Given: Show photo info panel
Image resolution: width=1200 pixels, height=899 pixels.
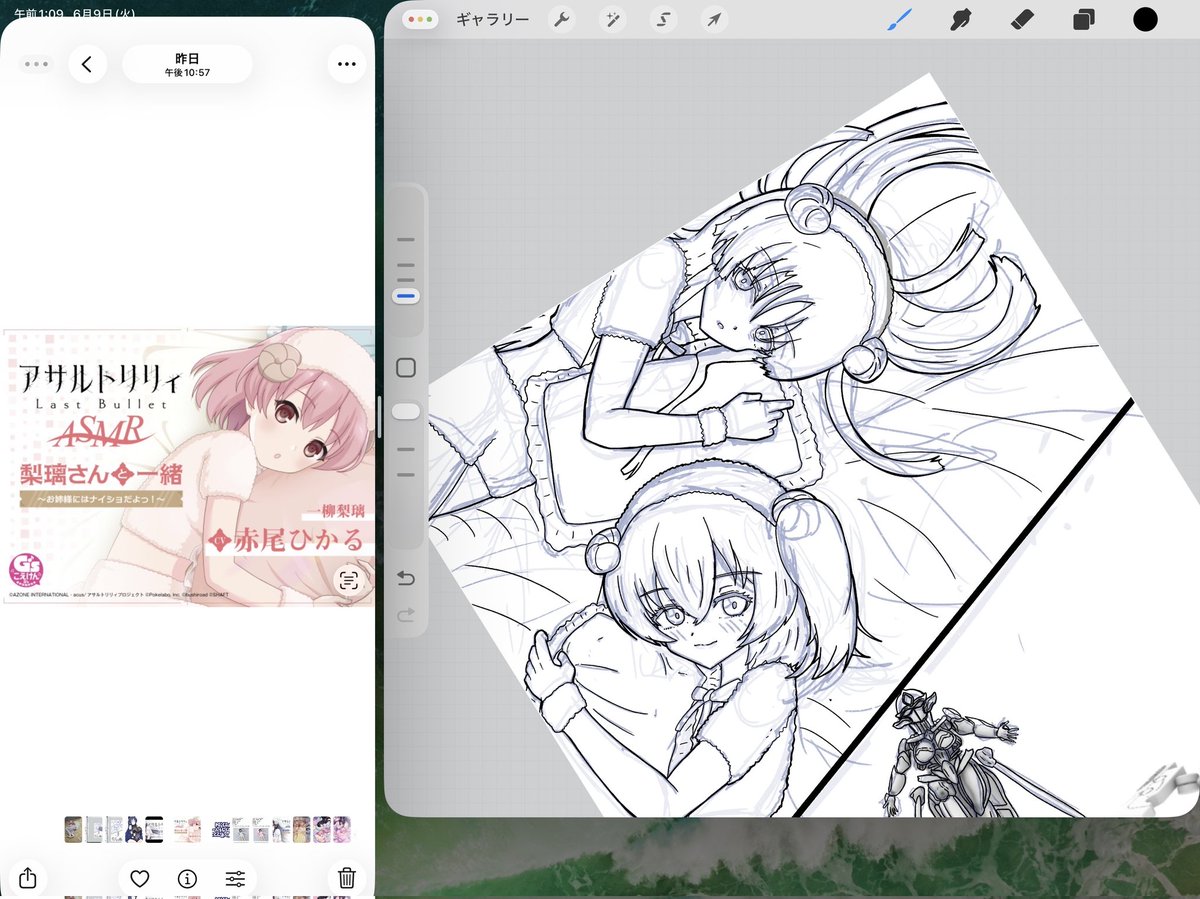Looking at the screenshot, I should click(187, 879).
